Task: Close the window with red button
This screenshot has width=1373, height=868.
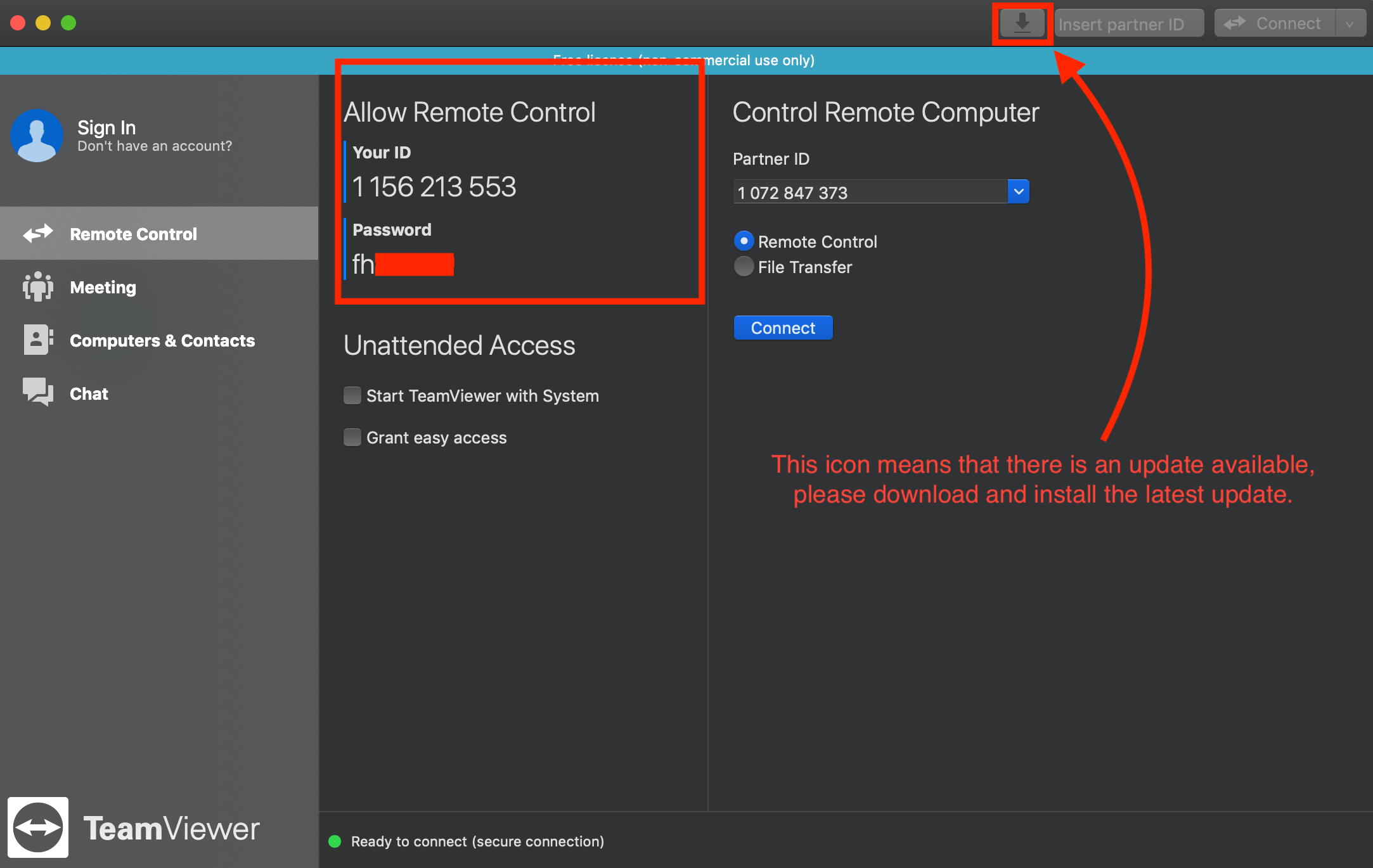Action: tap(18, 23)
